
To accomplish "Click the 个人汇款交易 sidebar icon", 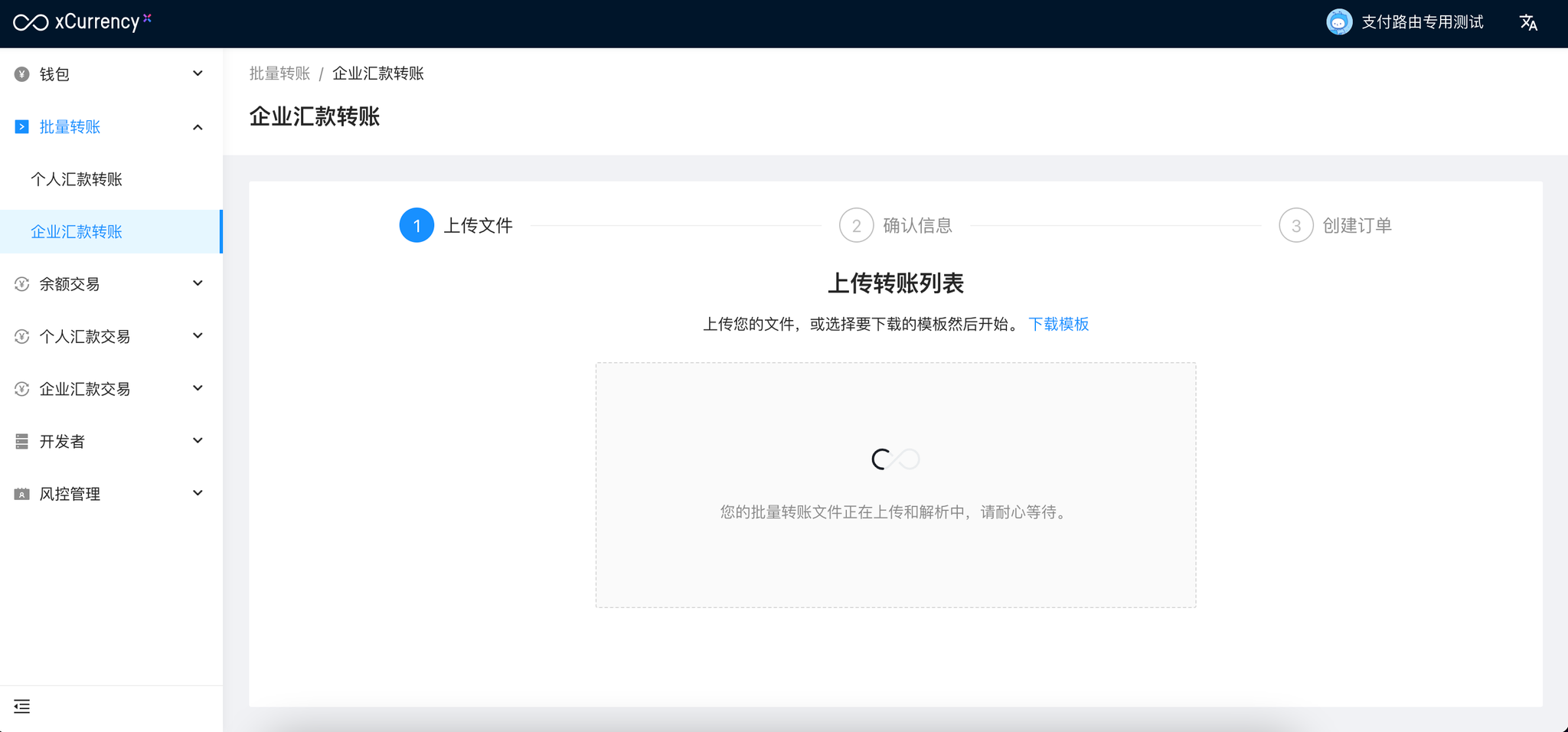I will pyautogui.click(x=21, y=336).
